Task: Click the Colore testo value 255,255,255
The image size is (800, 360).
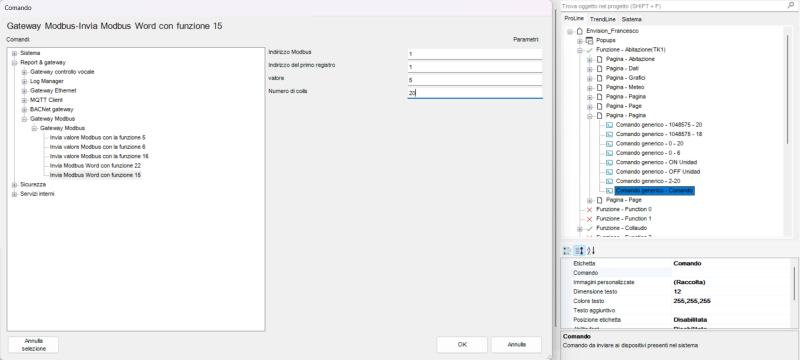Action: click(x=731, y=301)
